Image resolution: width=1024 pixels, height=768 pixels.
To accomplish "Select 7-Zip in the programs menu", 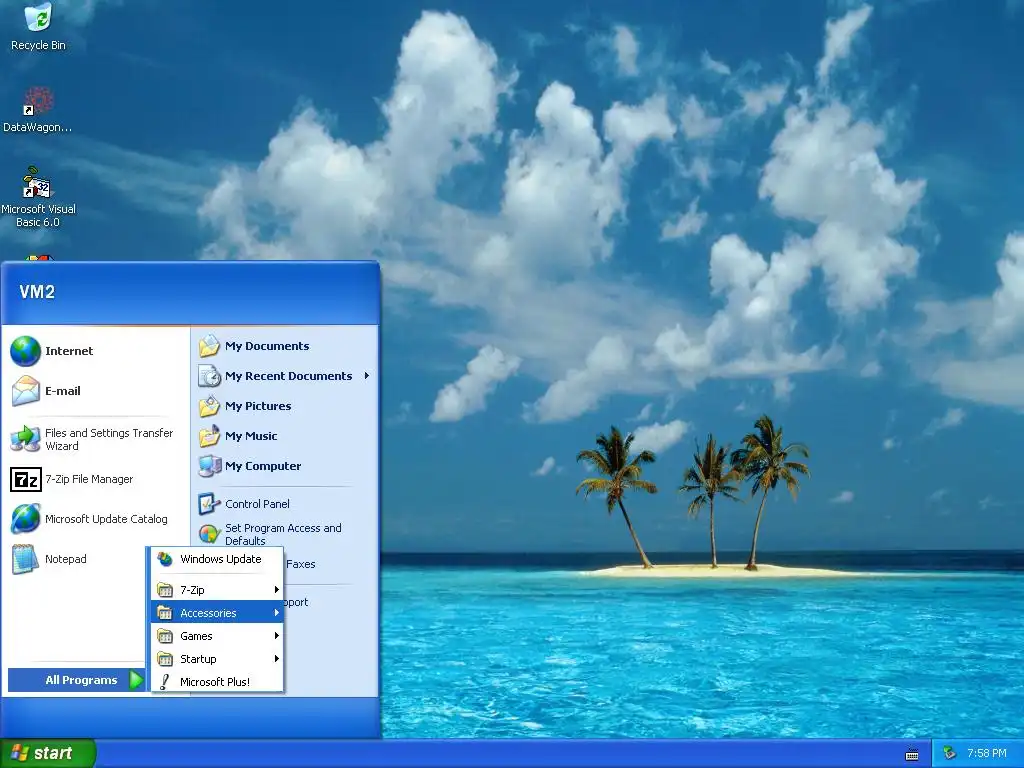I will coord(217,590).
